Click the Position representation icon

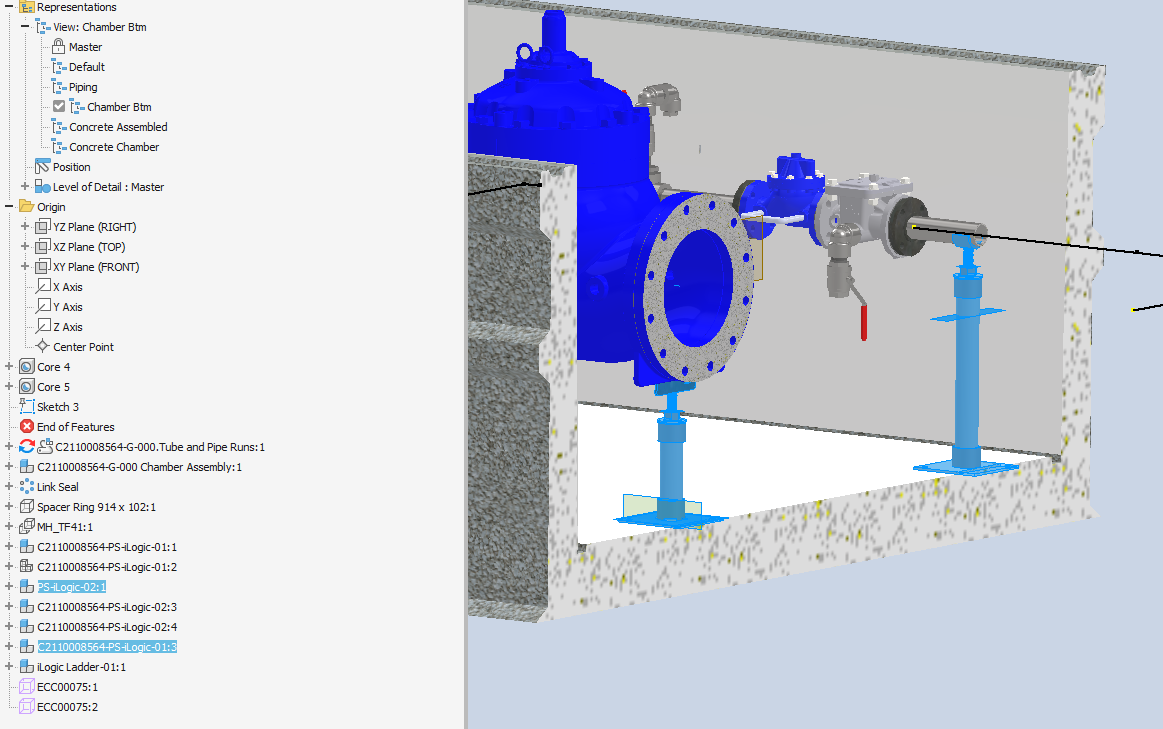(41, 166)
